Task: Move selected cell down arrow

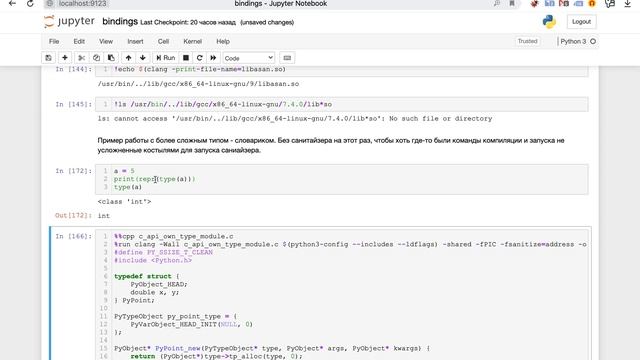Action: [143, 58]
